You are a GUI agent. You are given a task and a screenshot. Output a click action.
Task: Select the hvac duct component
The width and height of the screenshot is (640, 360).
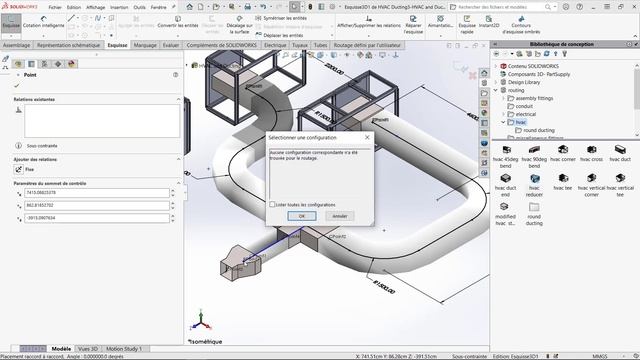click(620, 153)
